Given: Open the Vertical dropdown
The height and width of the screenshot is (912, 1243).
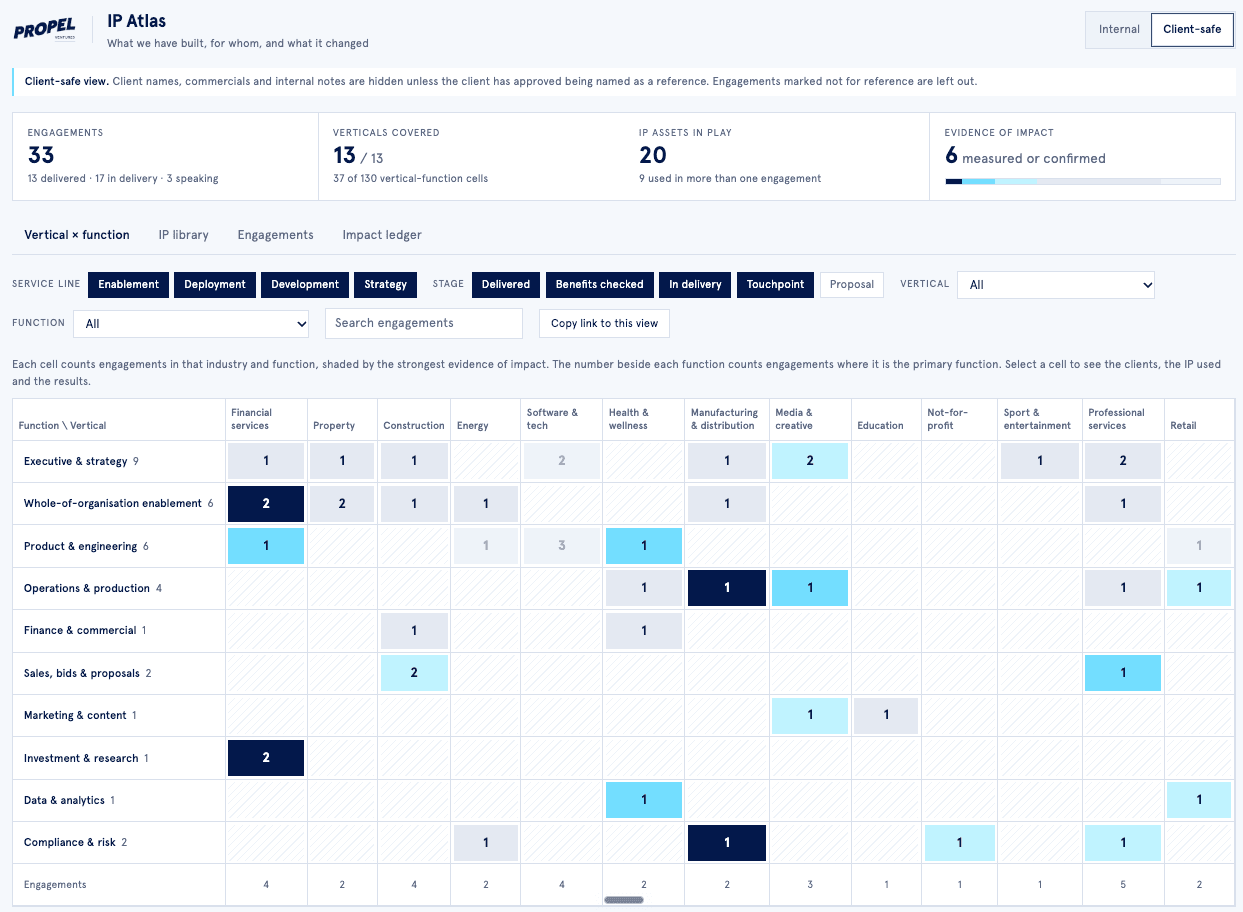Looking at the screenshot, I should click(1056, 284).
